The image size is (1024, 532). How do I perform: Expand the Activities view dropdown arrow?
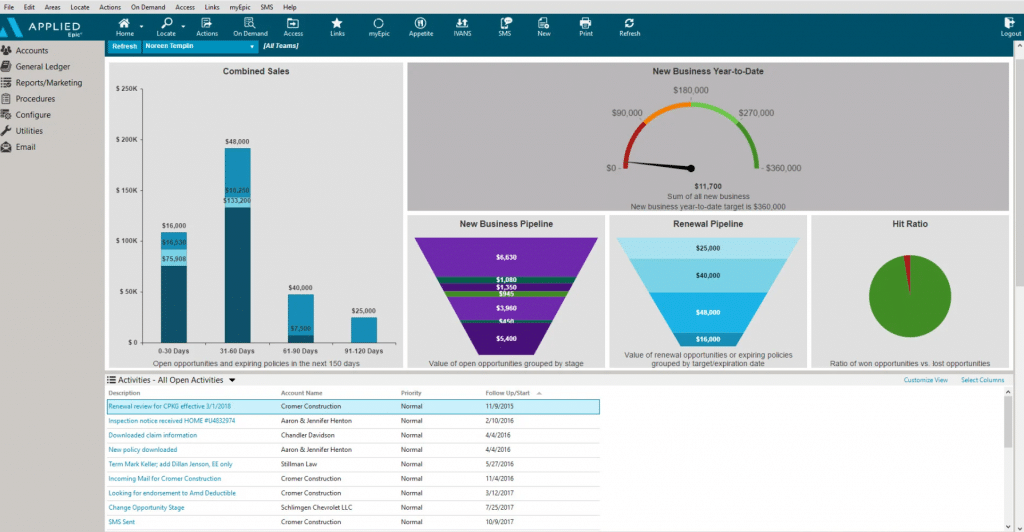coord(232,380)
